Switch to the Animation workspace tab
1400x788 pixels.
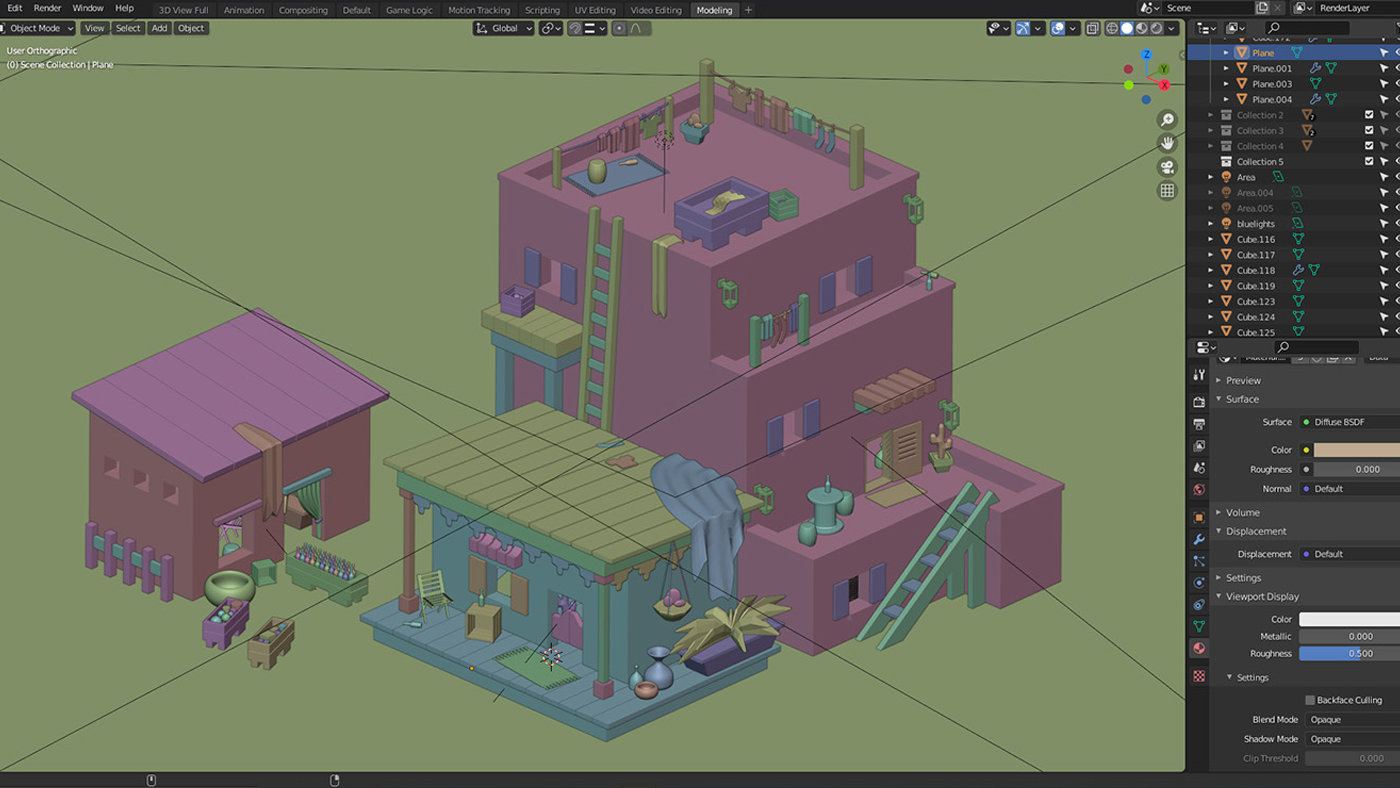pos(244,10)
